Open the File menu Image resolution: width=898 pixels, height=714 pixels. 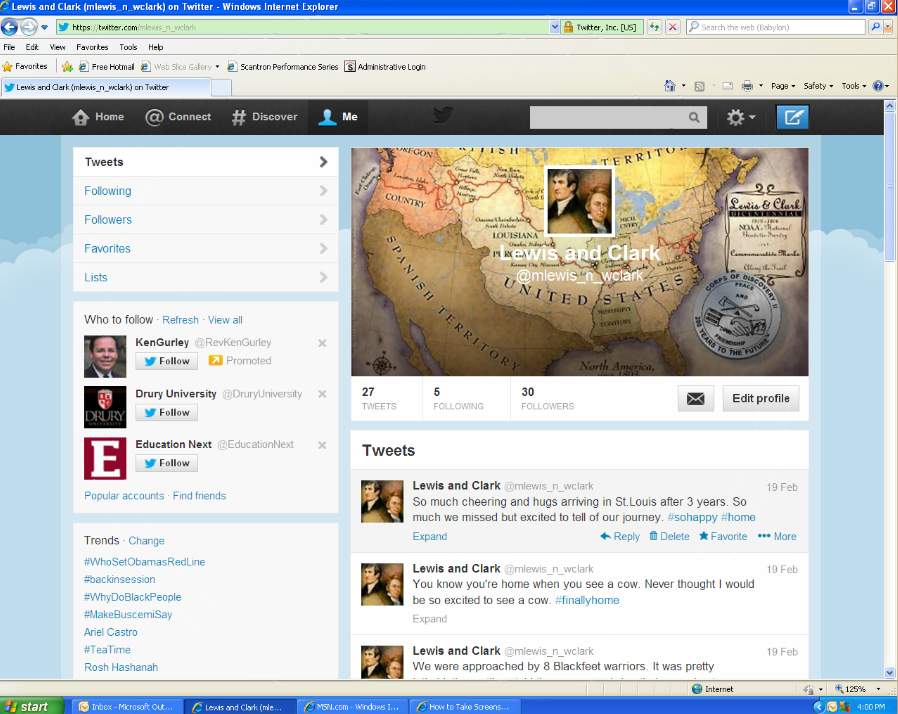[x=9, y=47]
